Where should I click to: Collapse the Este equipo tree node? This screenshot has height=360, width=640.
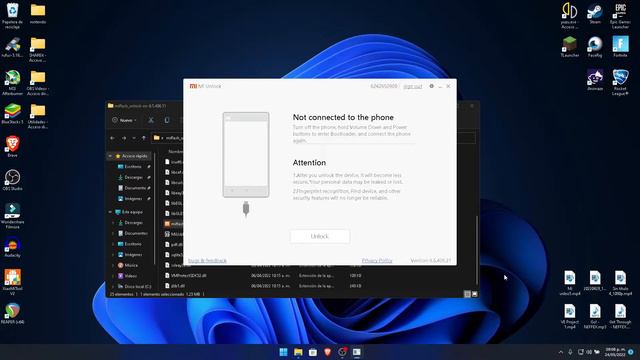coord(110,212)
